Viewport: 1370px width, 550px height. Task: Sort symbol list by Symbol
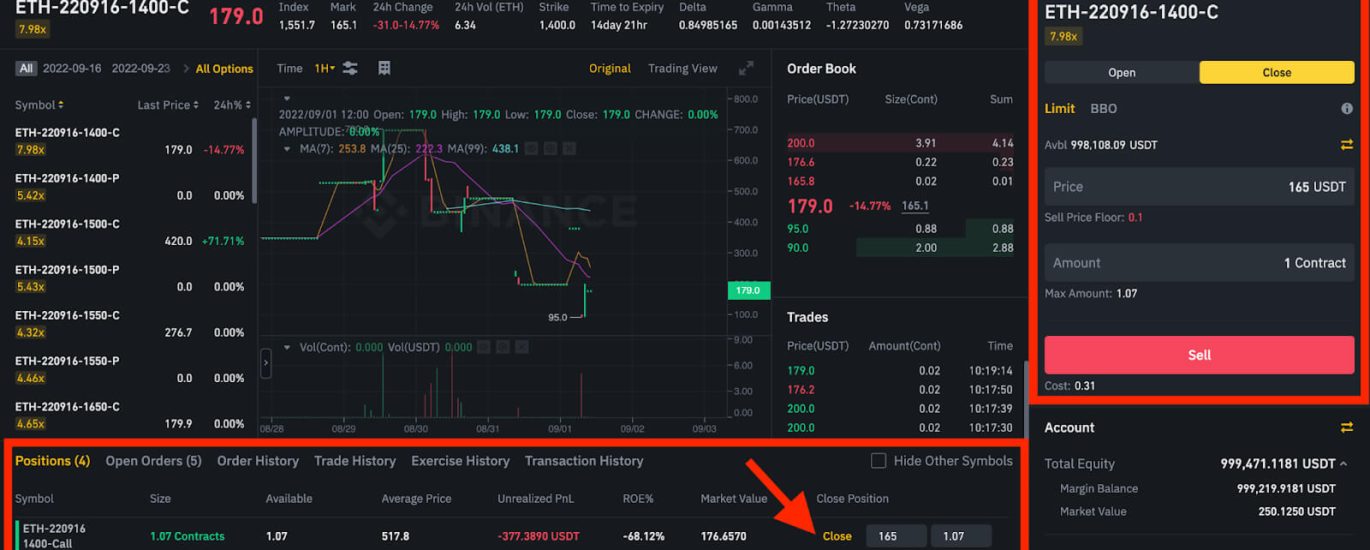[x=39, y=105]
